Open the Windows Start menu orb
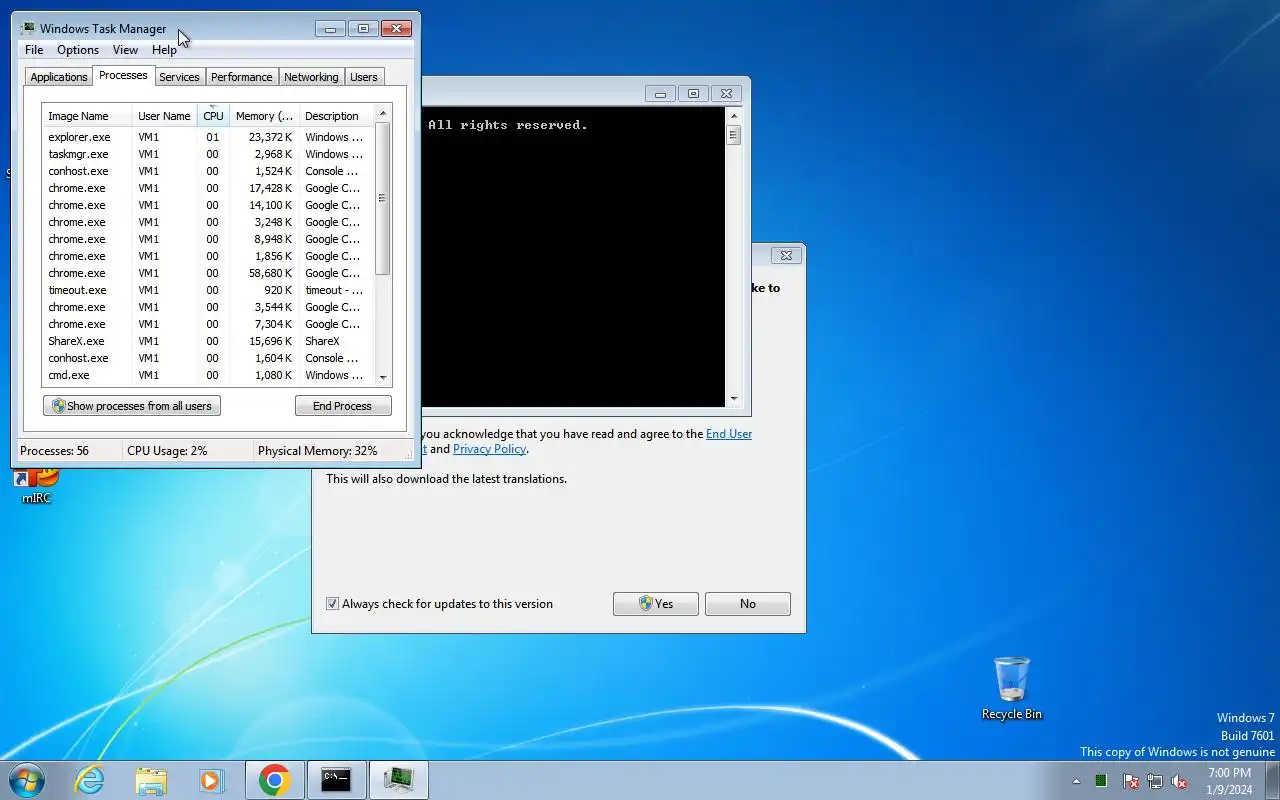This screenshot has height=800, width=1280. 27,780
